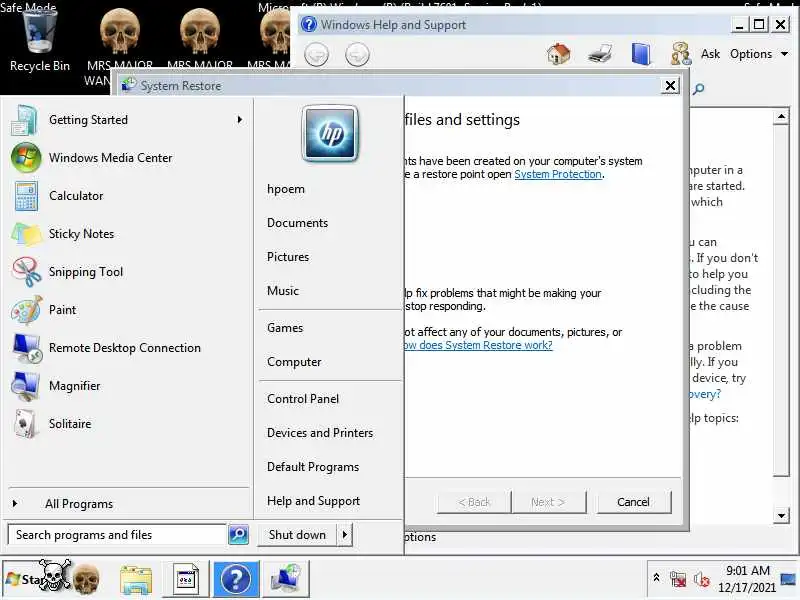Open Paint from Start menu

(128, 310)
